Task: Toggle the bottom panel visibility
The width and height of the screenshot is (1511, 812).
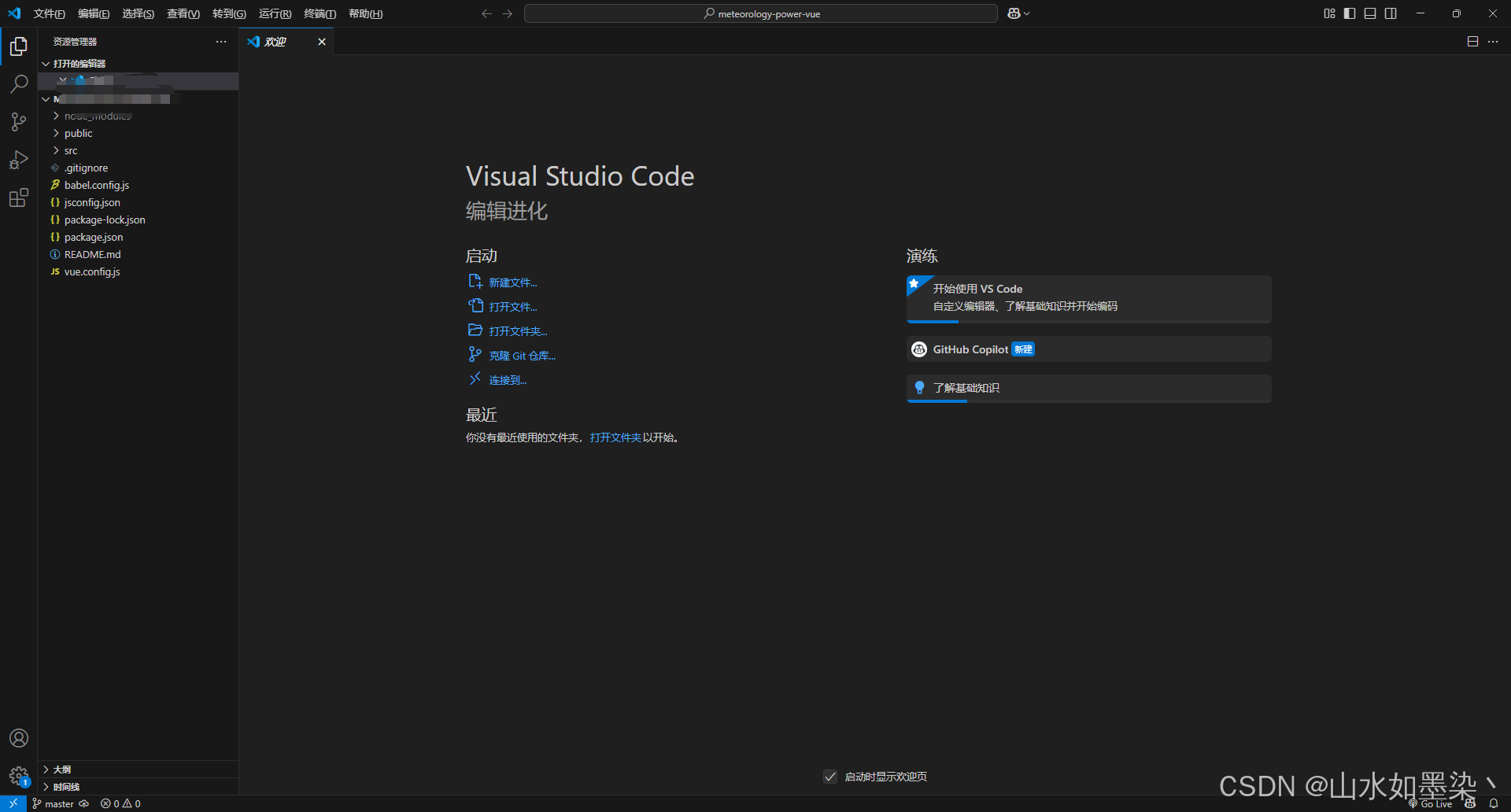Action: (x=1370, y=13)
